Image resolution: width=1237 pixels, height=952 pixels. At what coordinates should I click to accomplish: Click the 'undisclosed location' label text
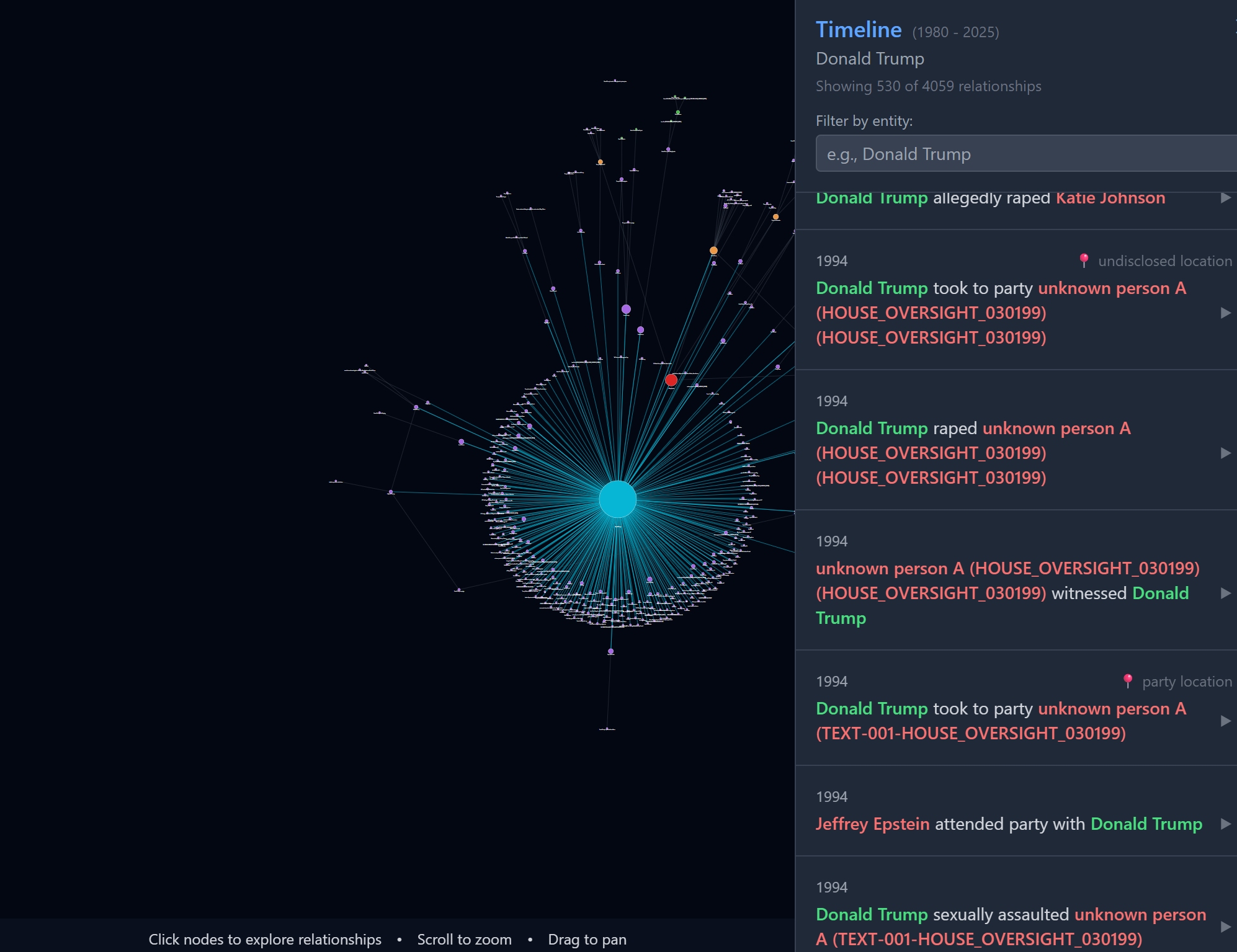1164,261
